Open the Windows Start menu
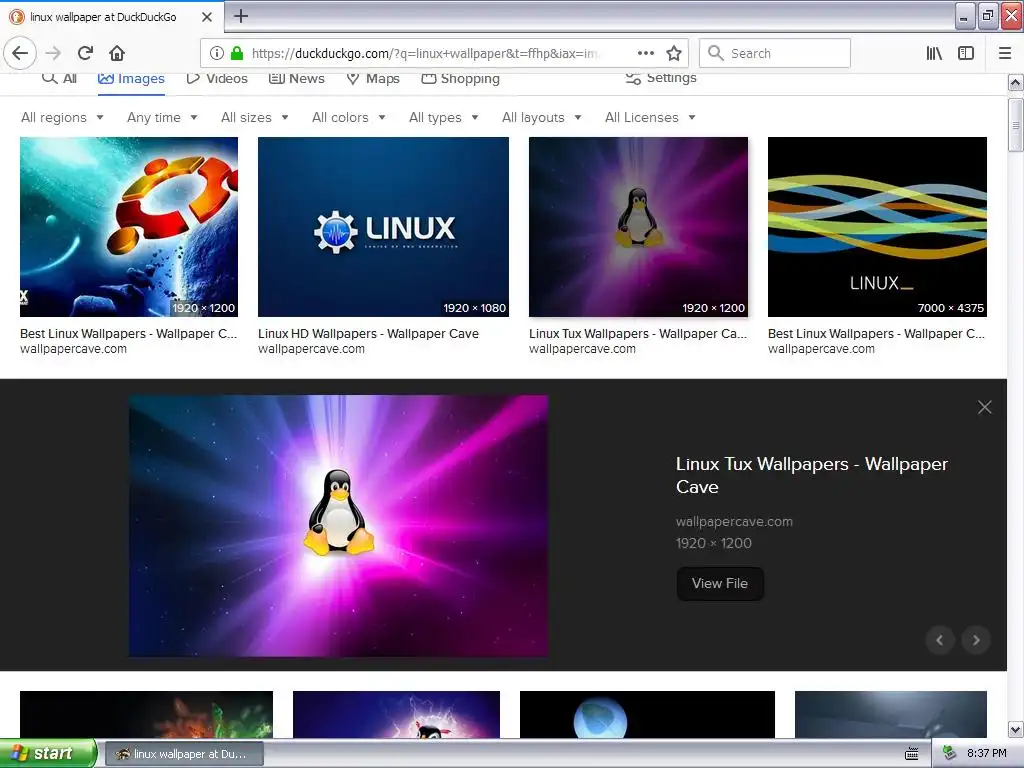Image resolution: width=1024 pixels, height=768 pixels. point(47,753)
